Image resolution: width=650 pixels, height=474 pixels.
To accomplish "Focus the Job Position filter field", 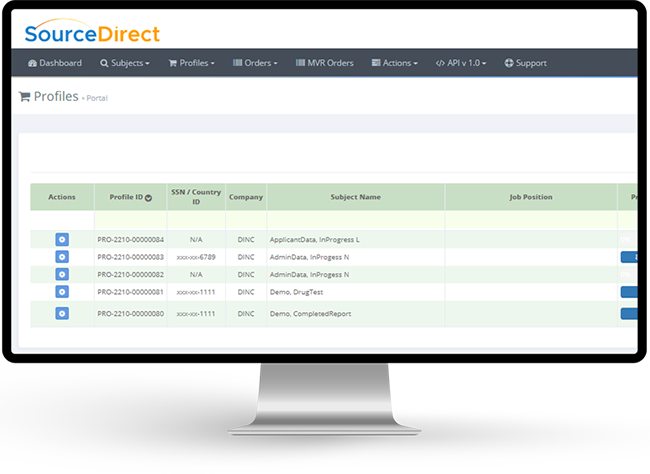I will click(x=531, y=220).
